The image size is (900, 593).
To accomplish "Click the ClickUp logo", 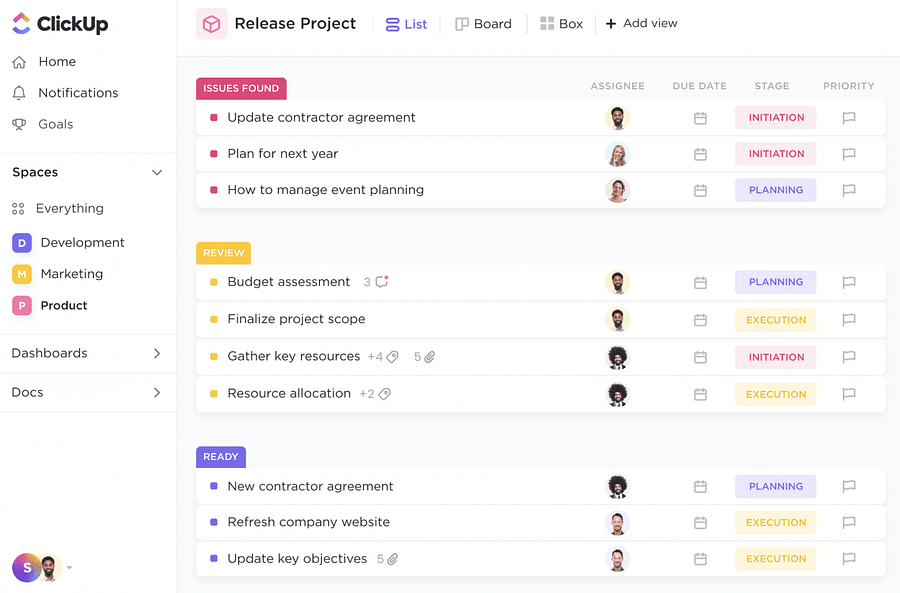I will [60, 24].
